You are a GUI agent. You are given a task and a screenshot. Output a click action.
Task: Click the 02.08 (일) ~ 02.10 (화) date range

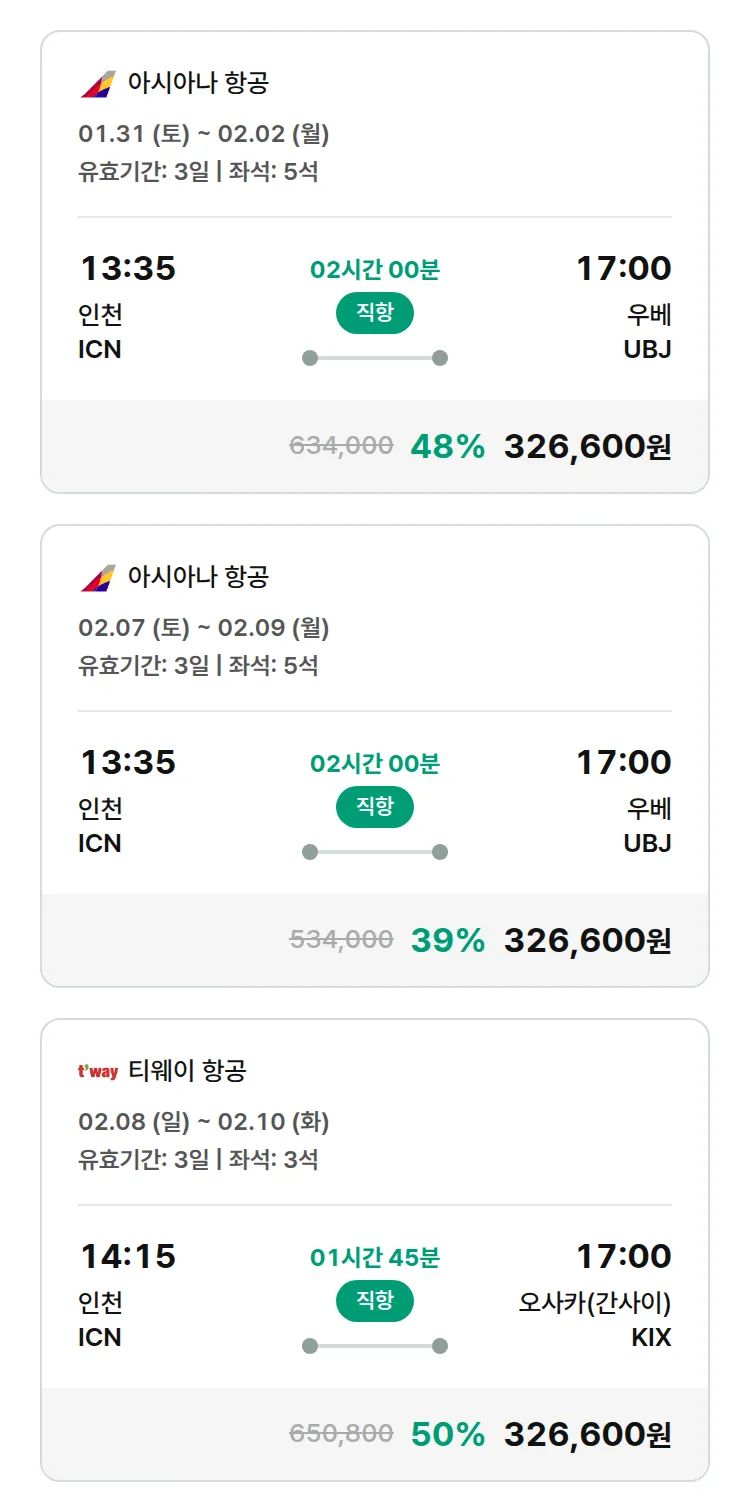[204, 1122]
